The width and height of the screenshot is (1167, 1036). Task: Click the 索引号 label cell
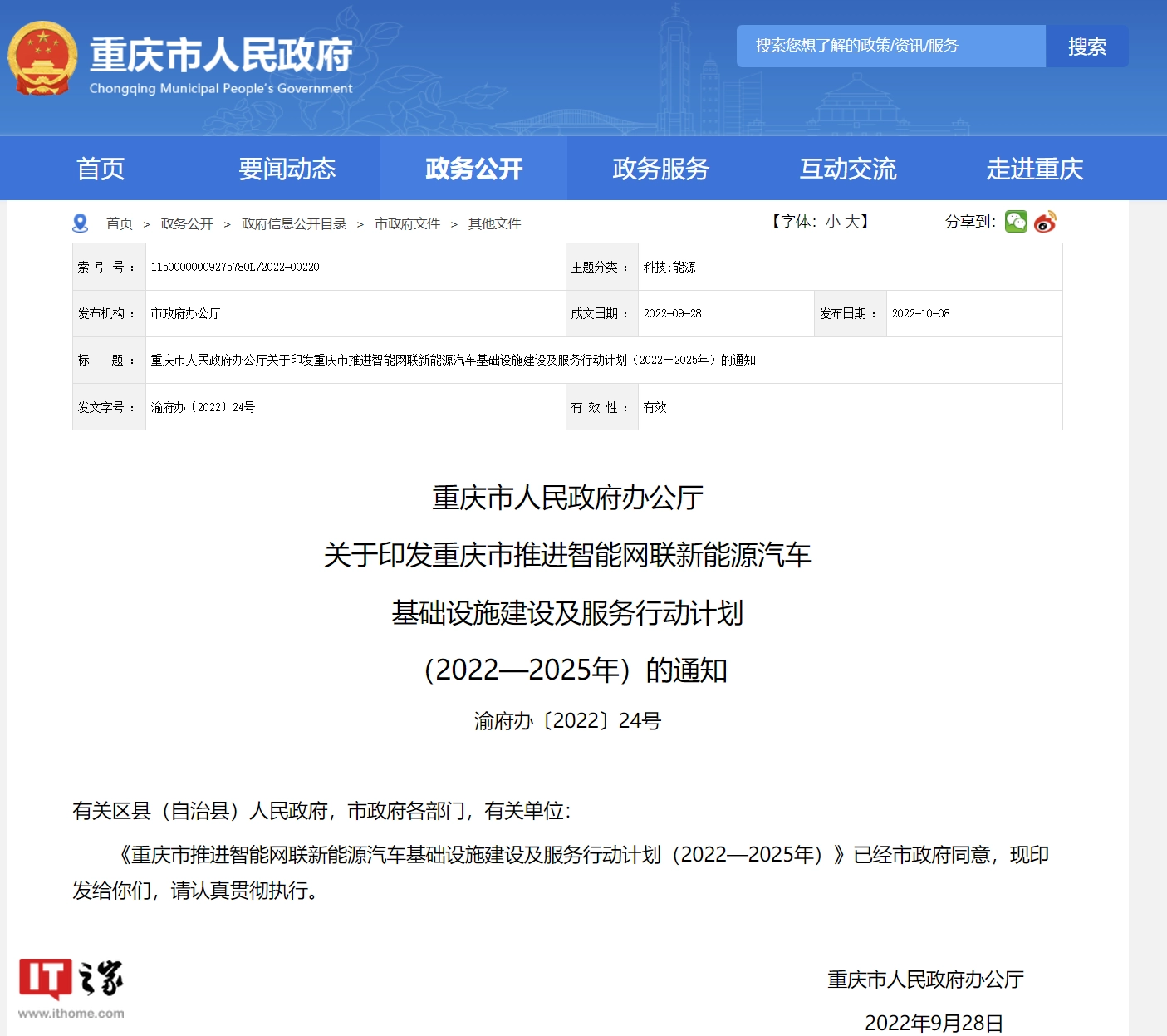click(x=109, y=267)
